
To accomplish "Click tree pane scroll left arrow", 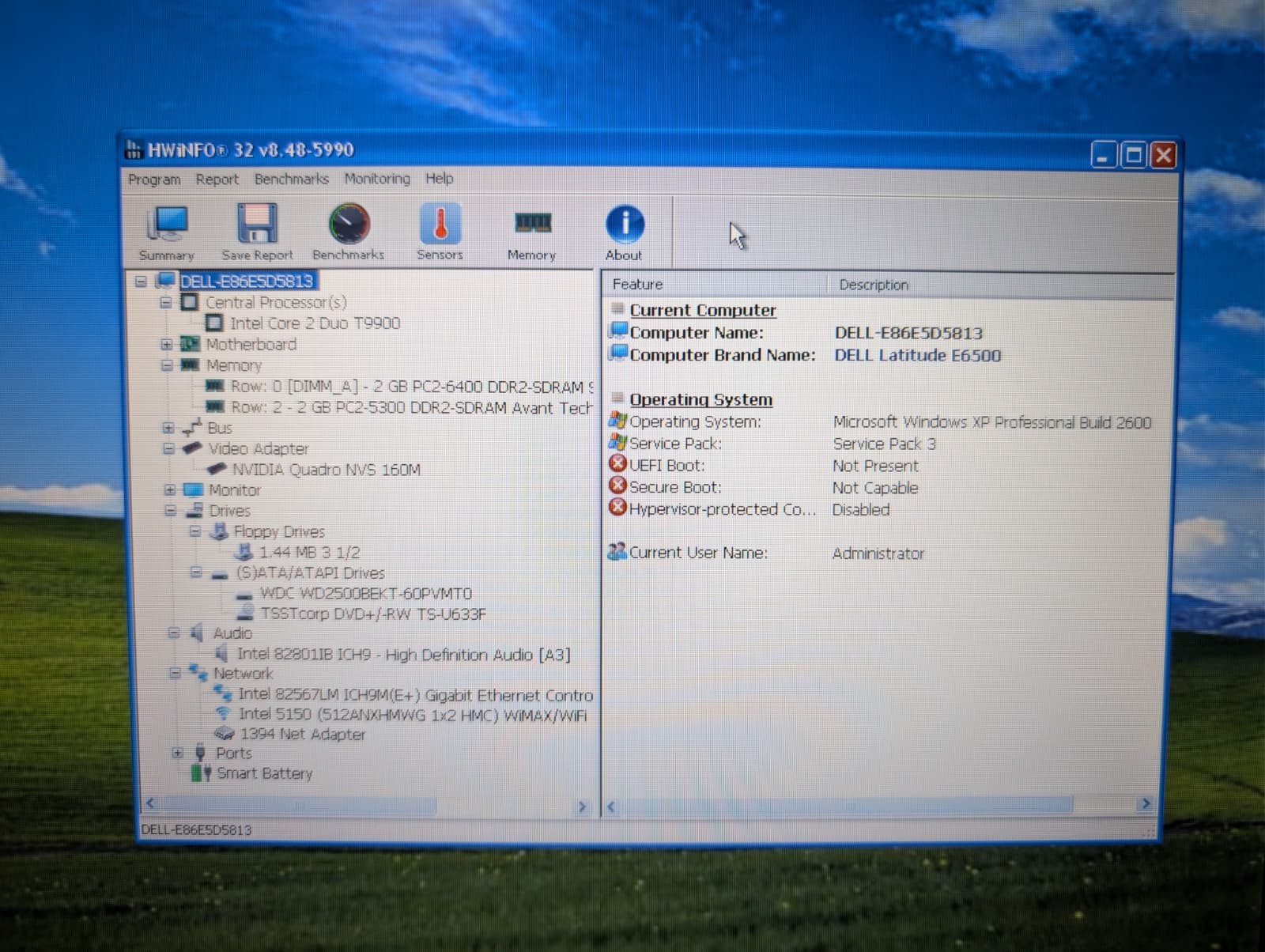I will pyautogui.click(x=150, y=804).
